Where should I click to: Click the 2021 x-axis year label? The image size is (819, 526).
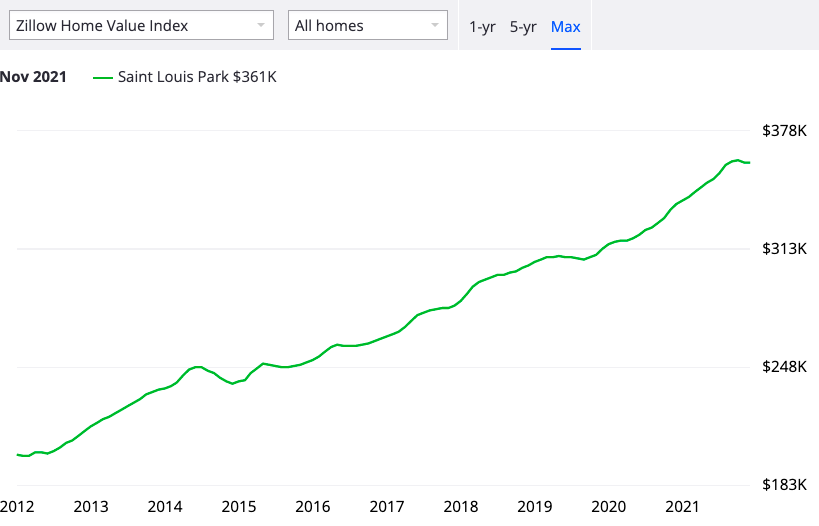pyautogui.click(x=682, y=507)
